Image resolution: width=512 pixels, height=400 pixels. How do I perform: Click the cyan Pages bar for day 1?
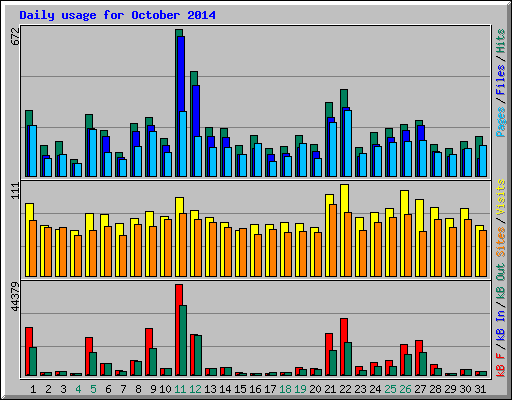pyautogui.click(x=33, y=151)
